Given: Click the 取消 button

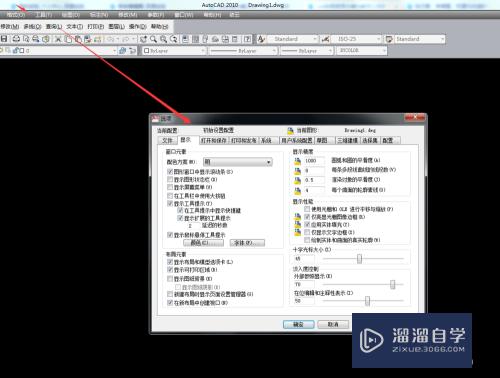Looking at the screenshot, I should pyautogui.click(x=333, y=324).
